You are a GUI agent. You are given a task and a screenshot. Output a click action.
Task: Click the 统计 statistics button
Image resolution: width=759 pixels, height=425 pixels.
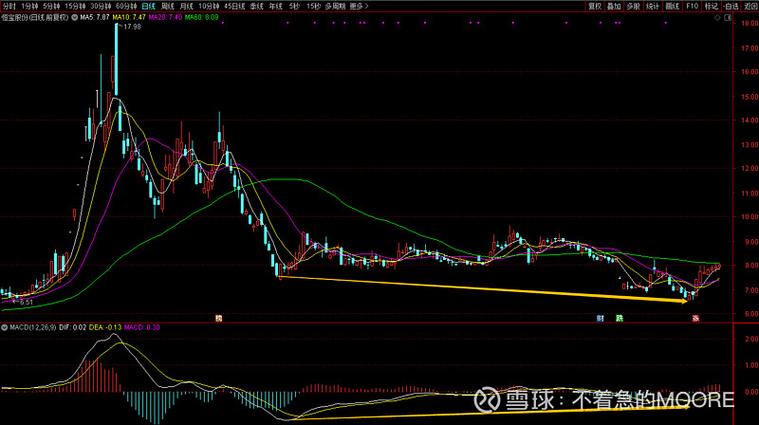(652, 6)
